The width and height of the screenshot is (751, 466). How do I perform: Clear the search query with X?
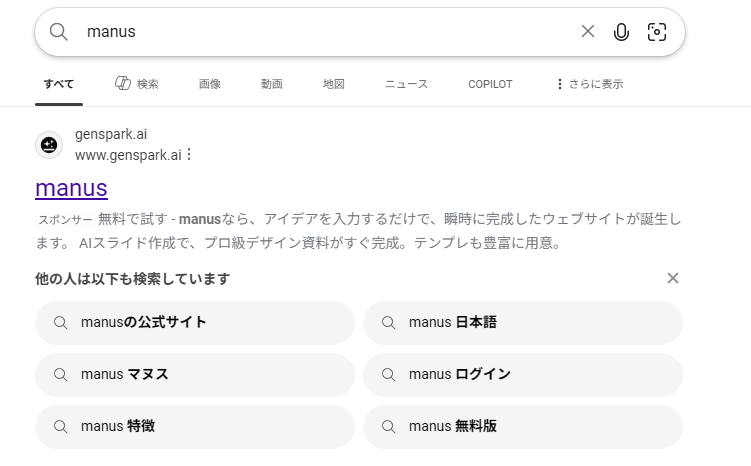[x=588, y=32]
